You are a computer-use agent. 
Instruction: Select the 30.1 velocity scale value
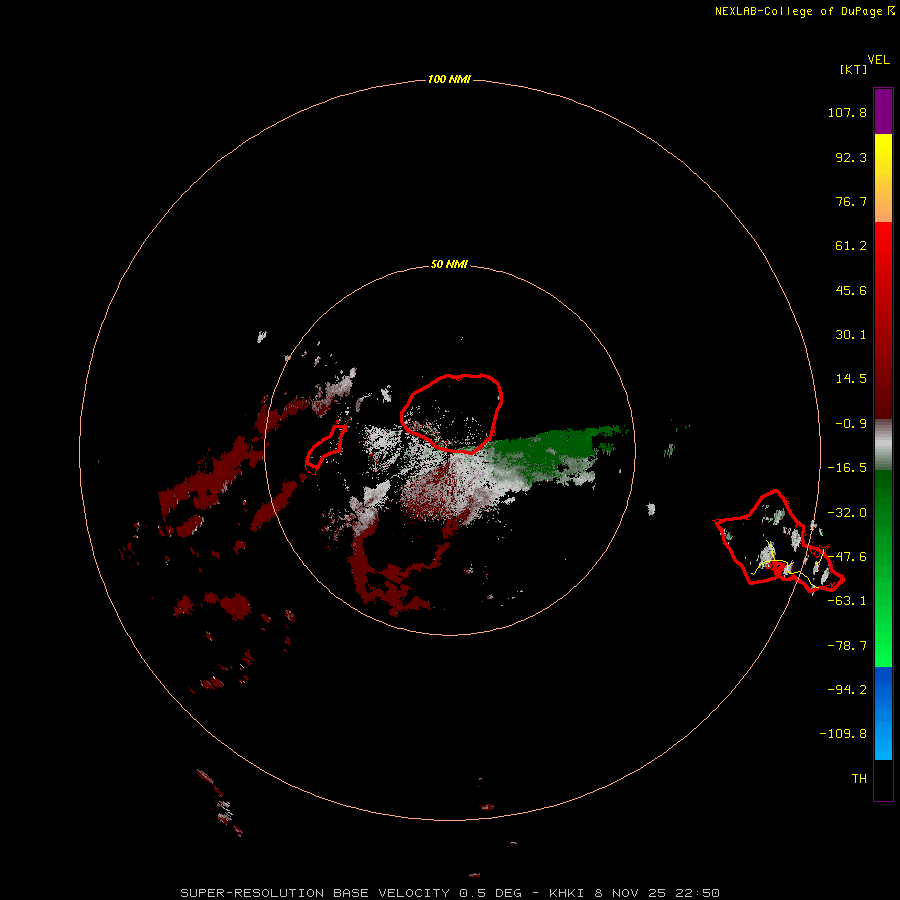[x=851, y=335]
